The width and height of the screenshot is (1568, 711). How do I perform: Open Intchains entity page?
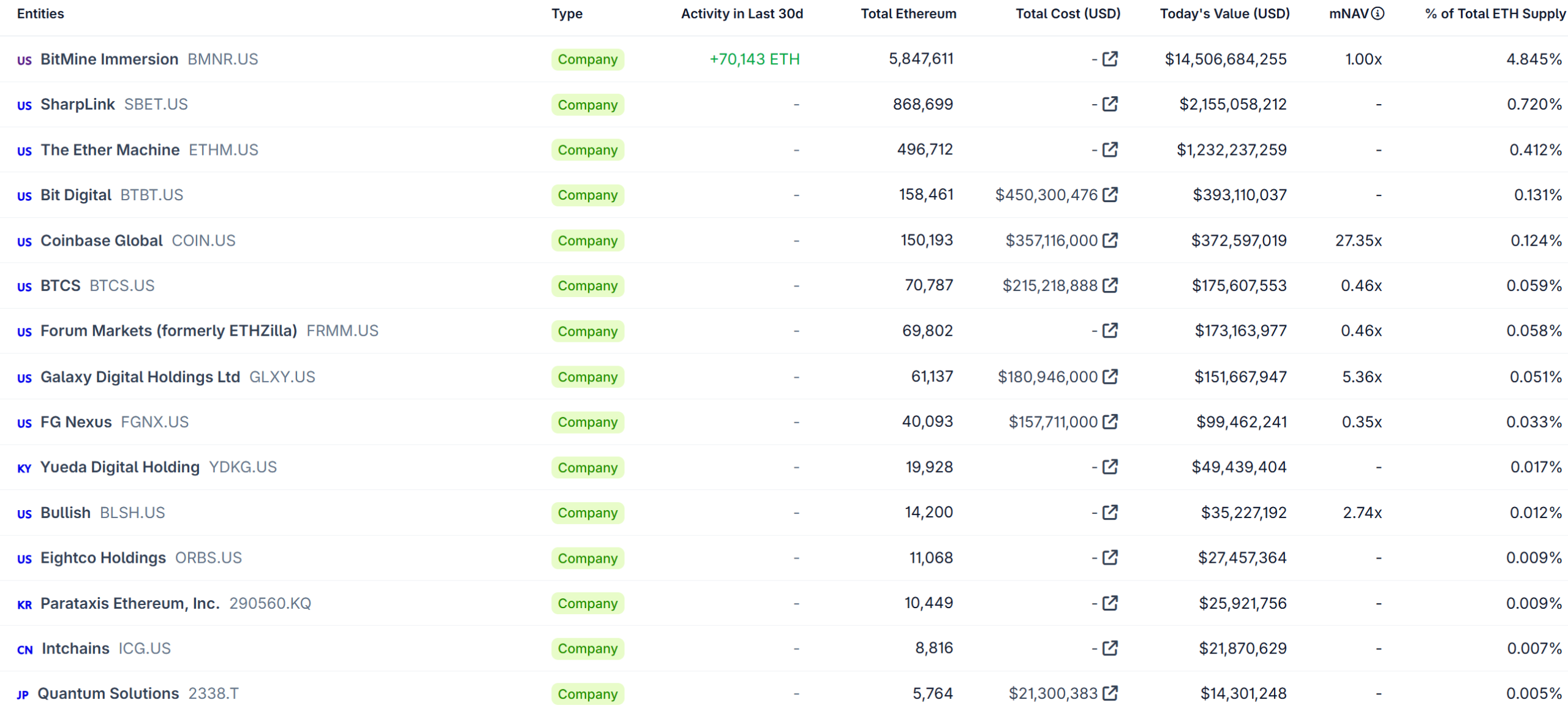[75, 648]
